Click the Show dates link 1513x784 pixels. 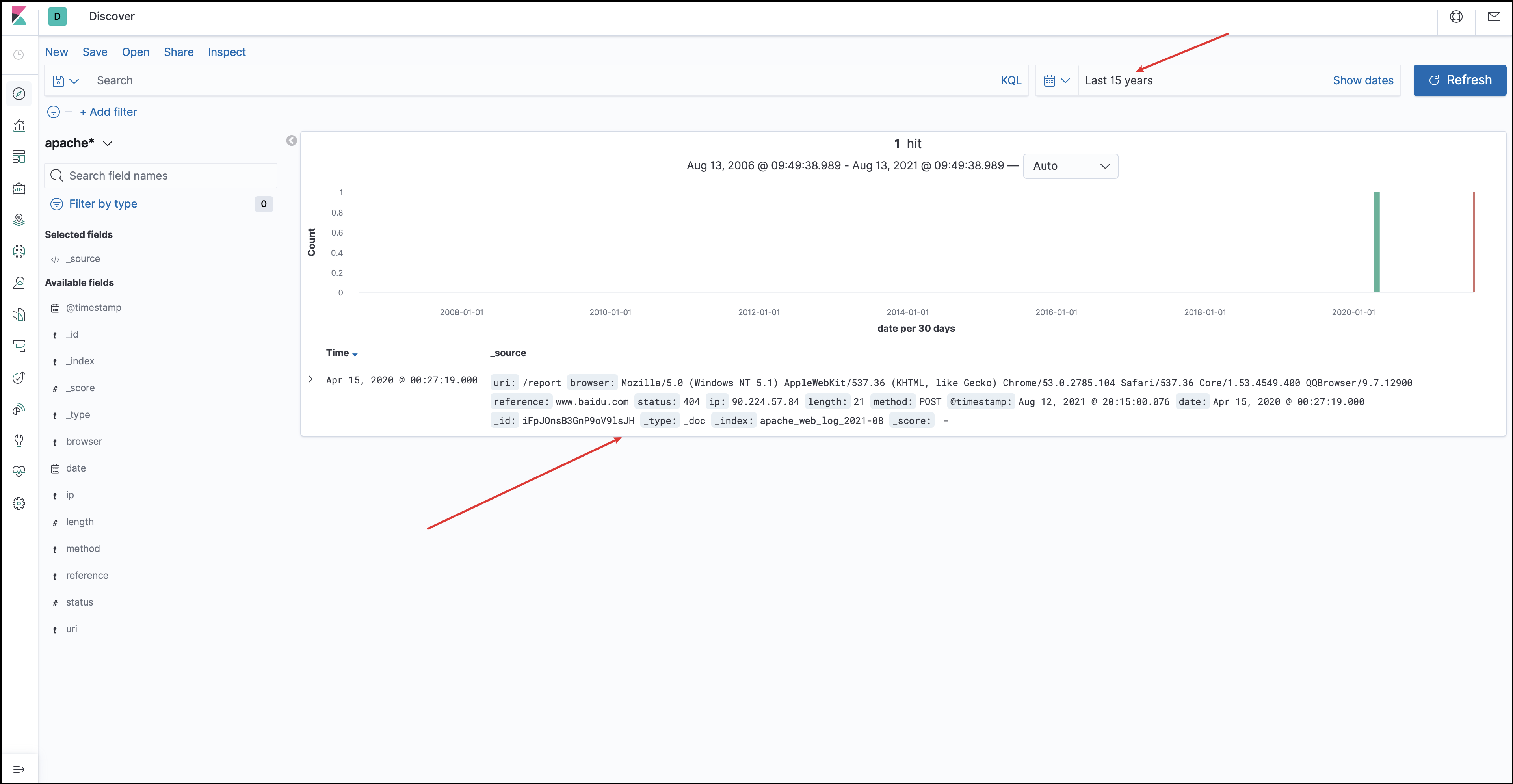pyautogui.click(x=1362, y=80)
